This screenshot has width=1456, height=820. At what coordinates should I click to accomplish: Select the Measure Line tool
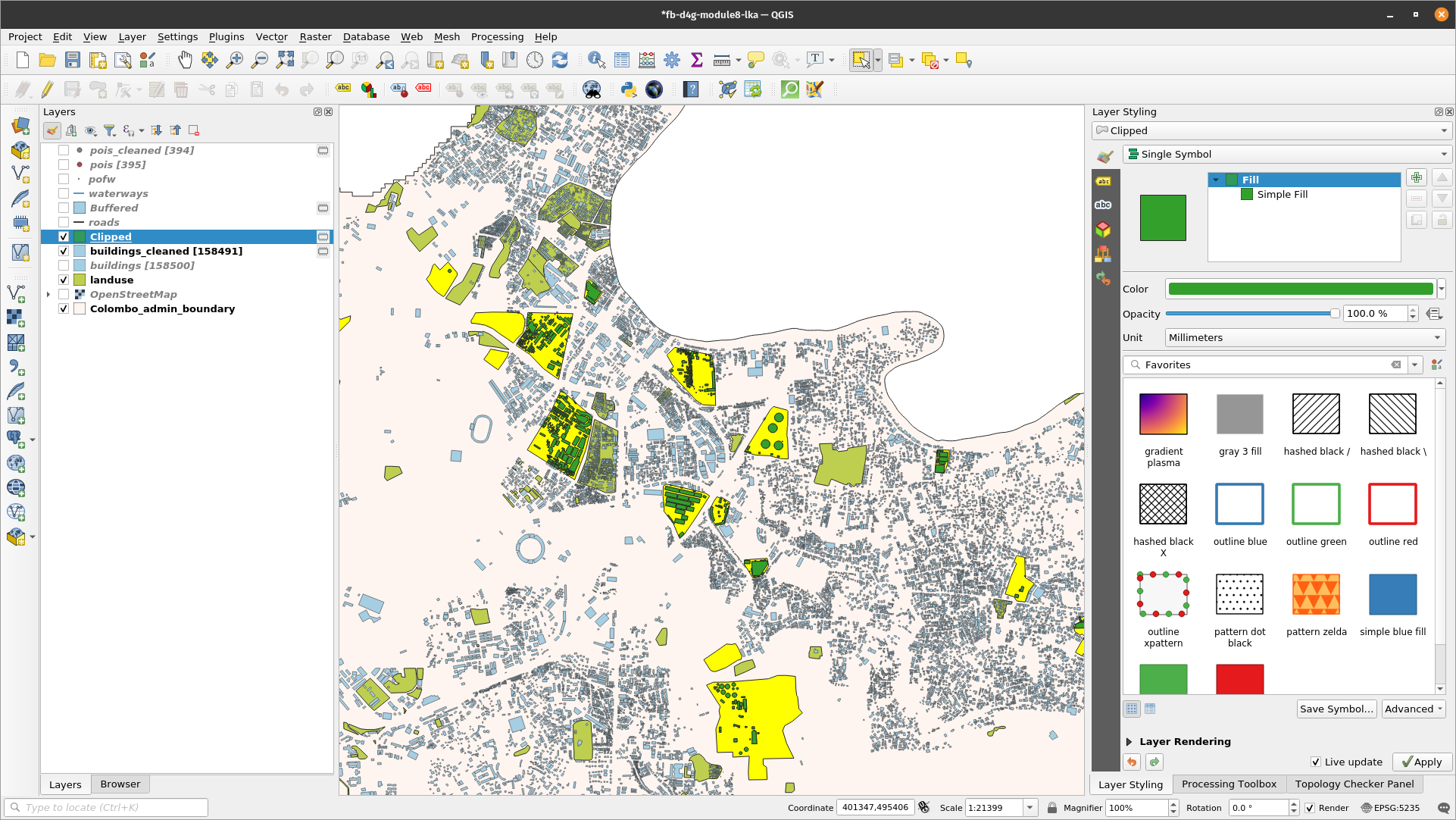(719, 60)
